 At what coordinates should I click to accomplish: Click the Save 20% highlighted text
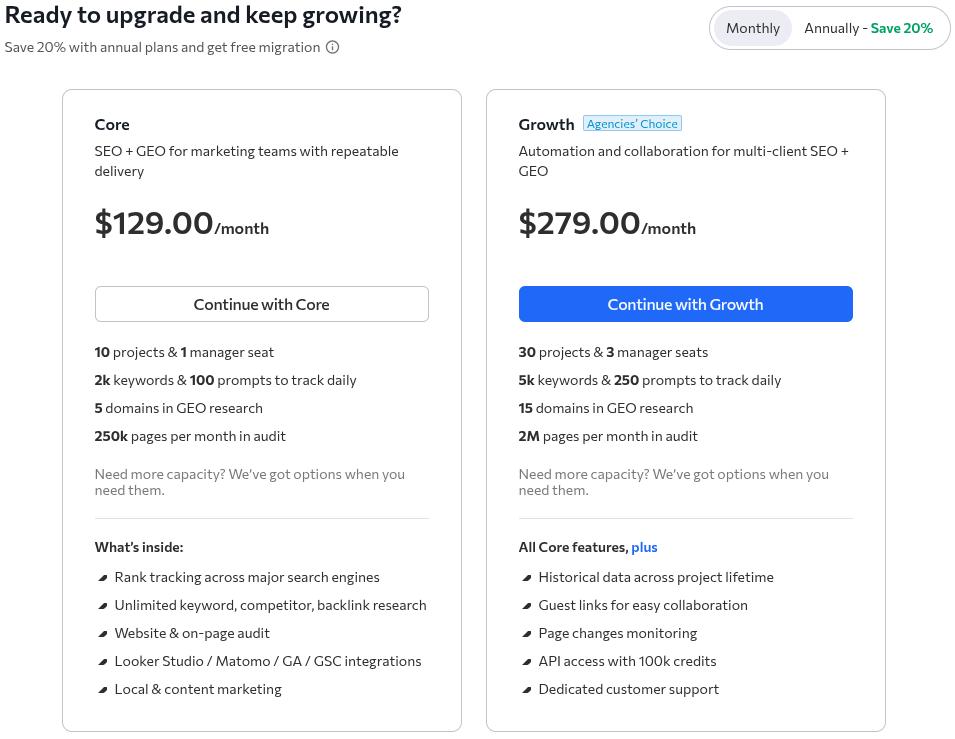901,28
